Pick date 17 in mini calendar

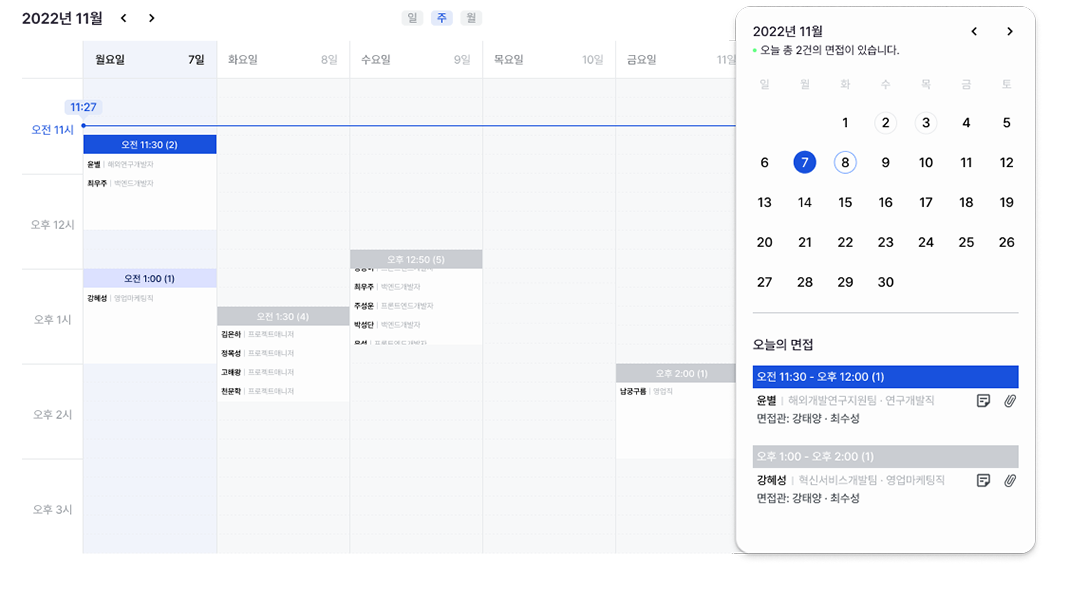point(926,202)
